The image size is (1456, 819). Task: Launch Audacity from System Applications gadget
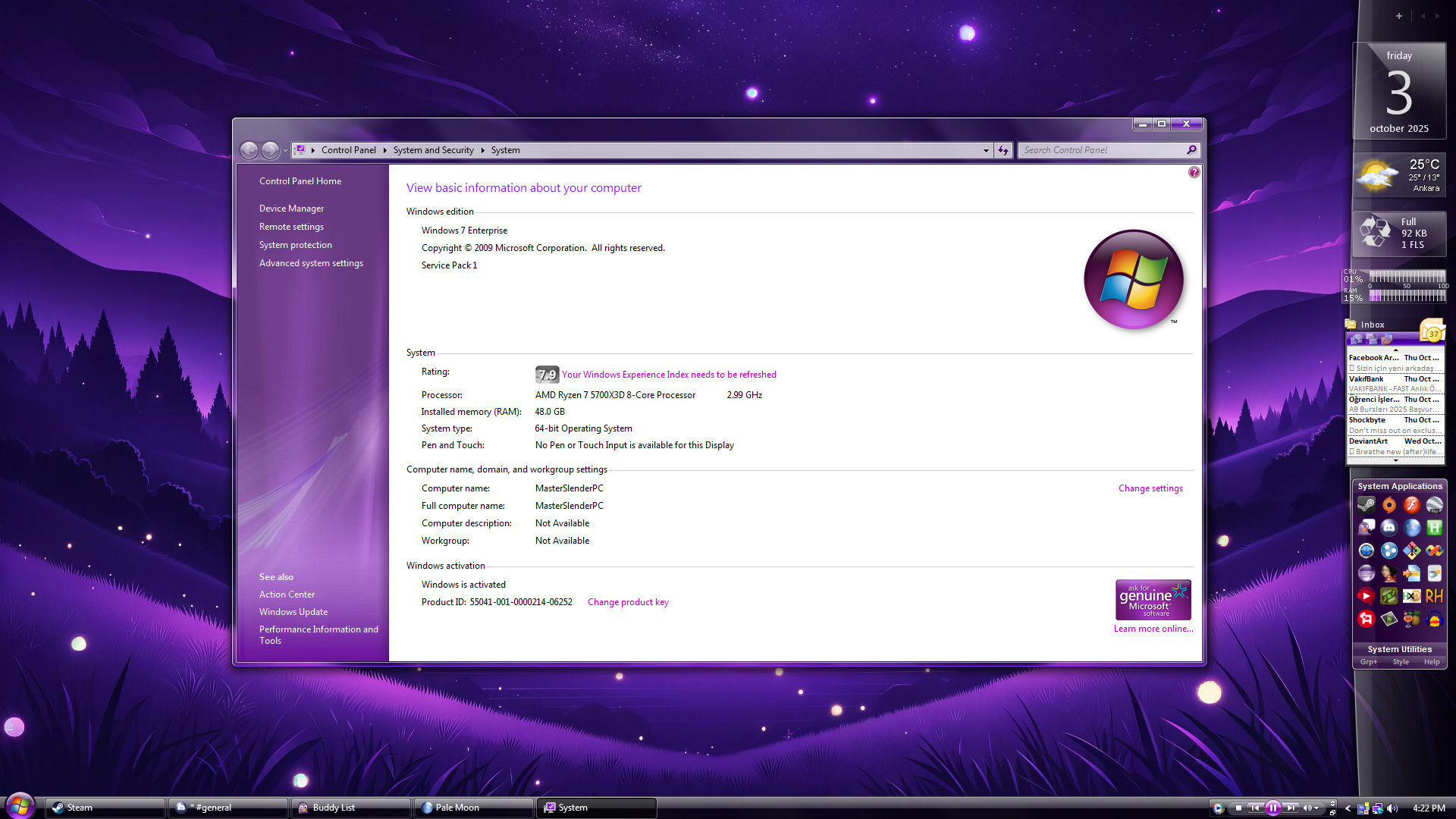(1434, 619)
